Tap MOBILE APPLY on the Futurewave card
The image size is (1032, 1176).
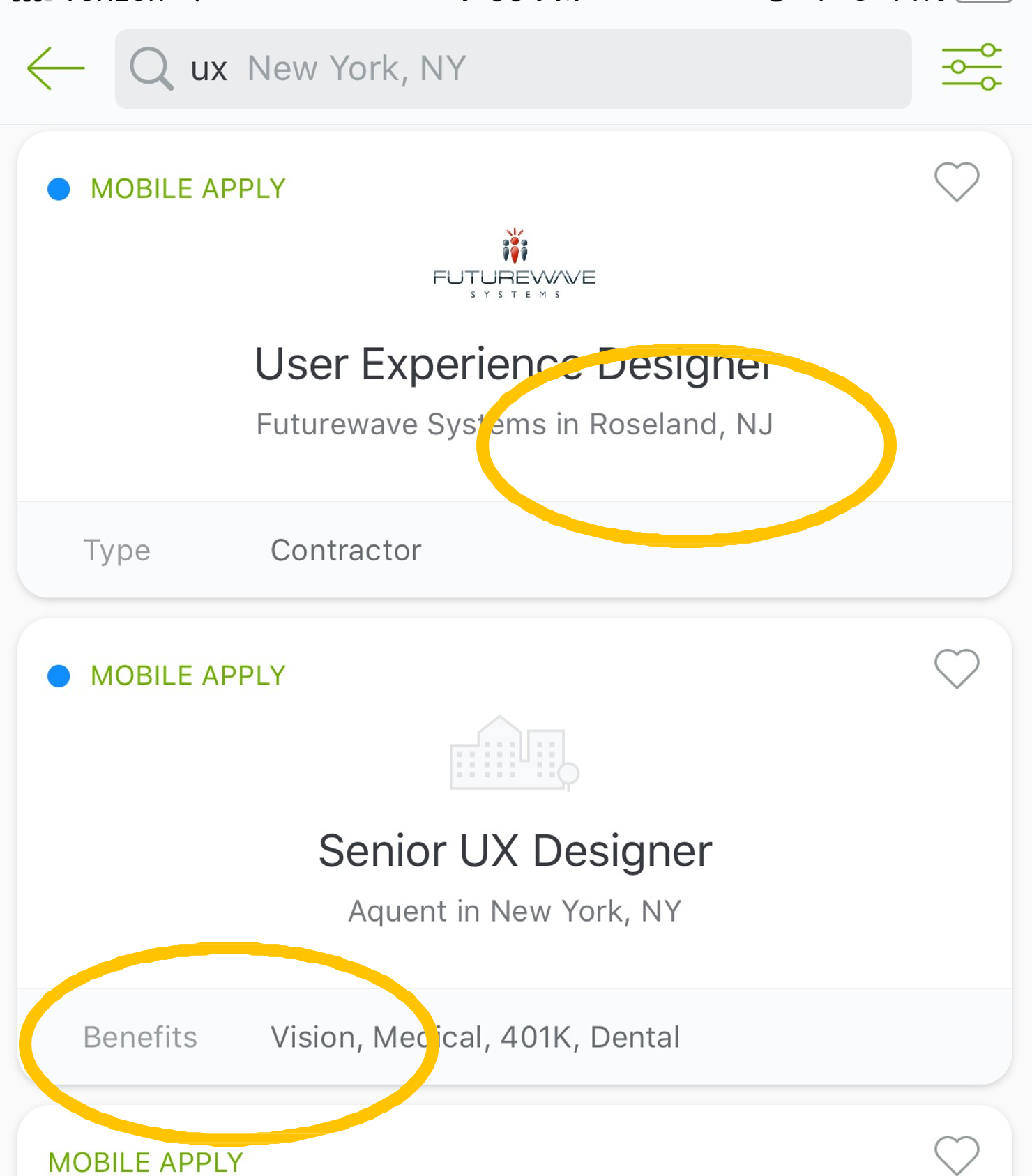188,189
